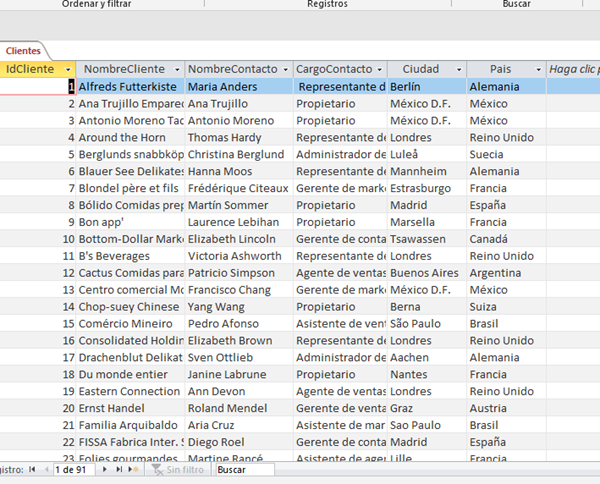600x484 pixels.
Task: Go to next record arrow
Action: [104, 469]
